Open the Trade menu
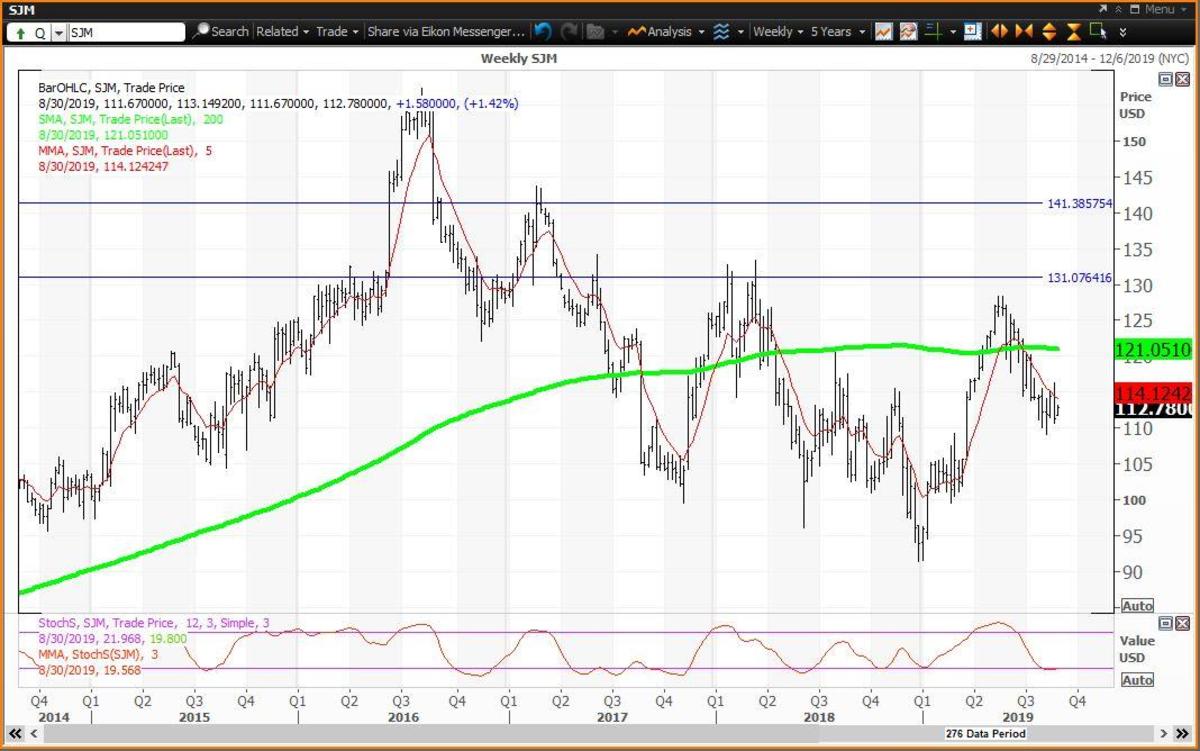This screenshot has height=751, width=1200. [337, 32]
